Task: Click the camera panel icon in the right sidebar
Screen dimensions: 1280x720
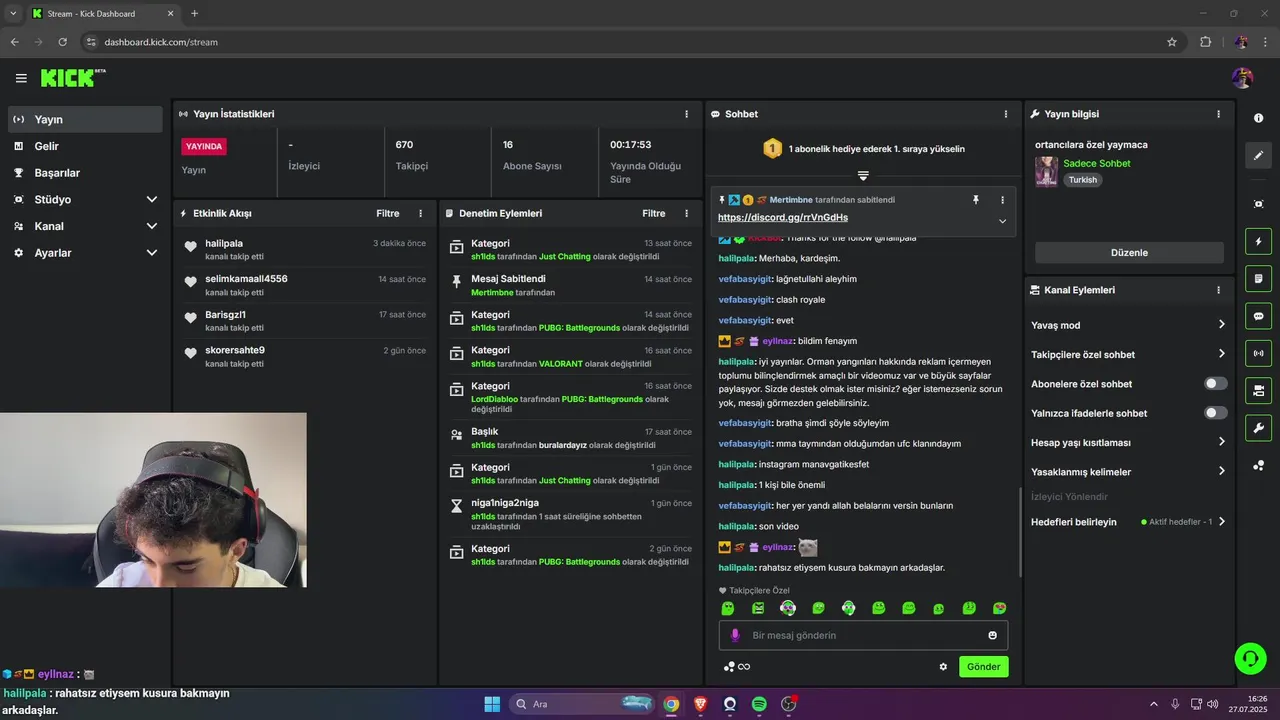Action: click(x=1258, y=390)
